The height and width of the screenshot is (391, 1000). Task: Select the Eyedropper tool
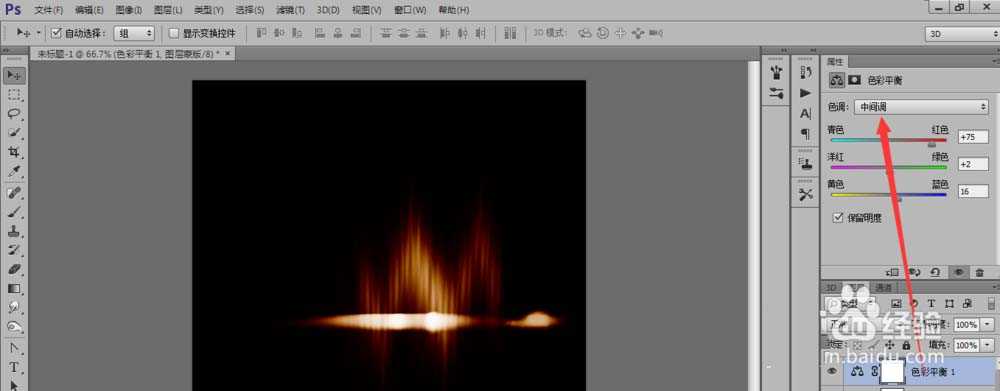coord(14,172)
